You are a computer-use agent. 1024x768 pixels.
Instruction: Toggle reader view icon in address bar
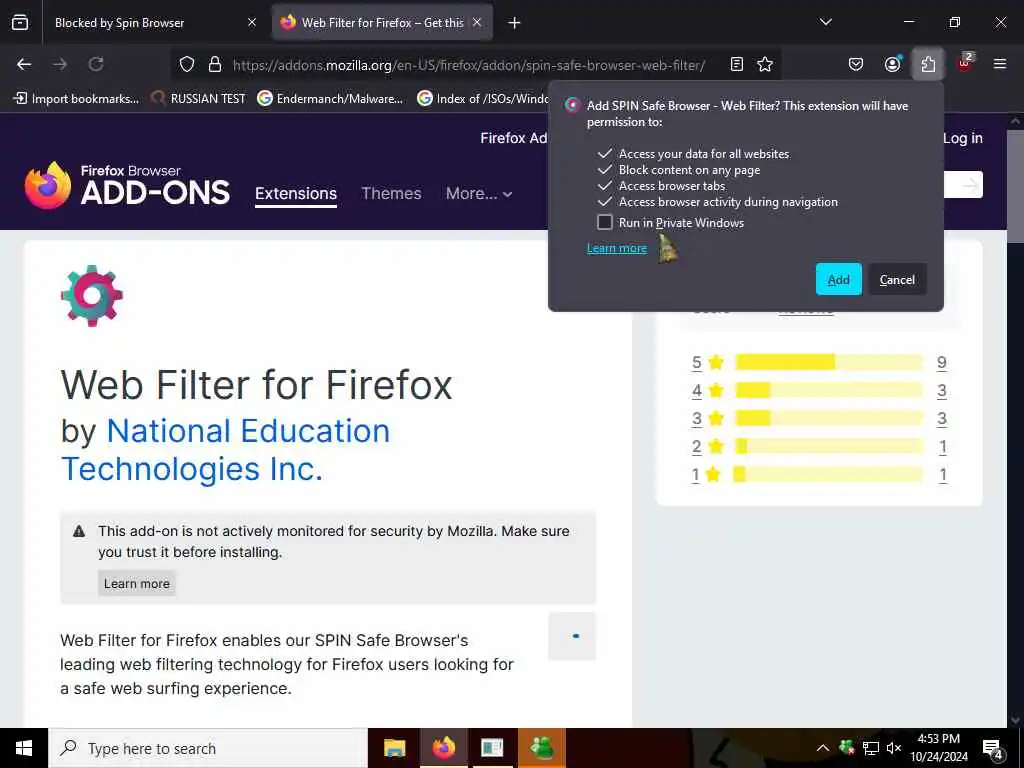737,64
